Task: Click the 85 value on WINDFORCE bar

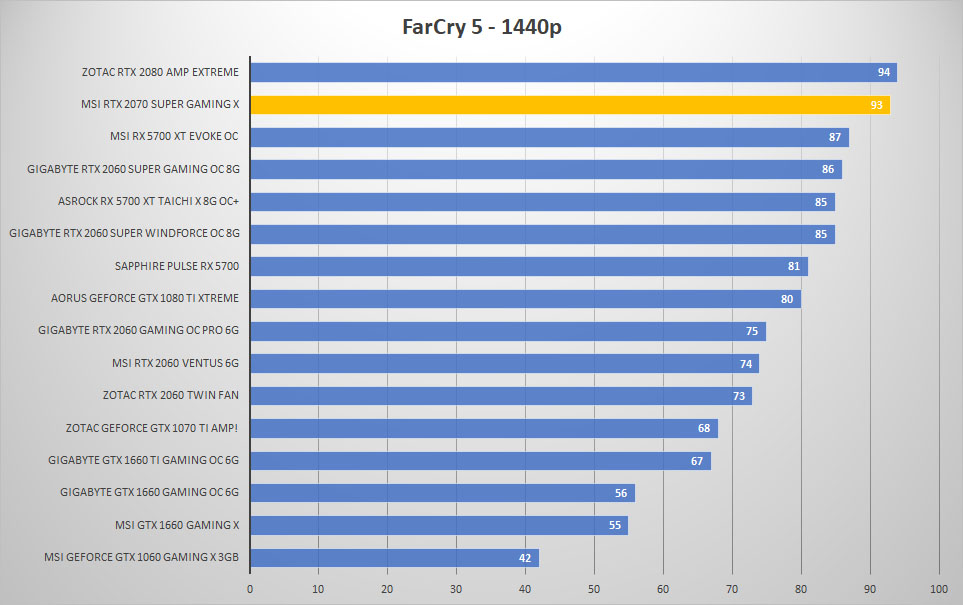Action: (x=821, y=234)
